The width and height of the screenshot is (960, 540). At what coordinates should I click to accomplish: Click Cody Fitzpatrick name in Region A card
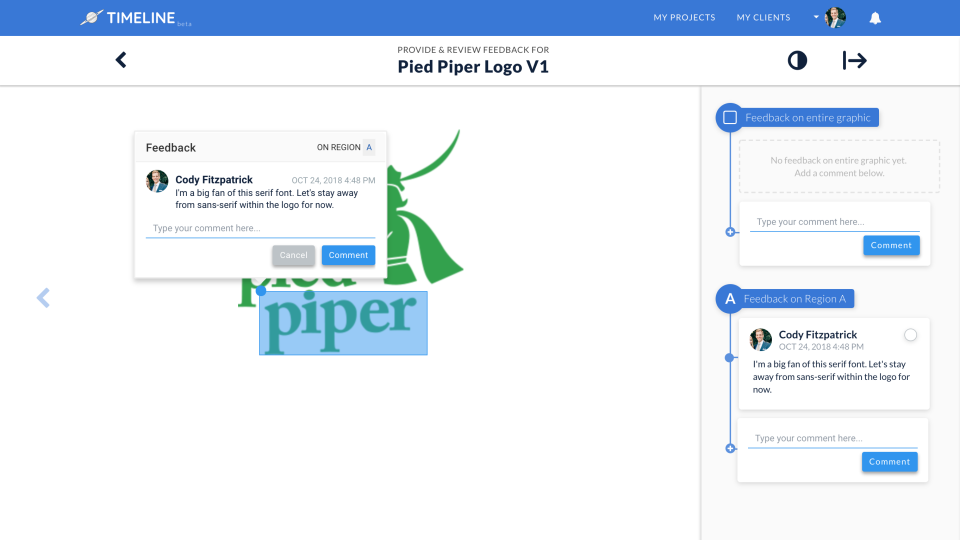tap(817, 335)
